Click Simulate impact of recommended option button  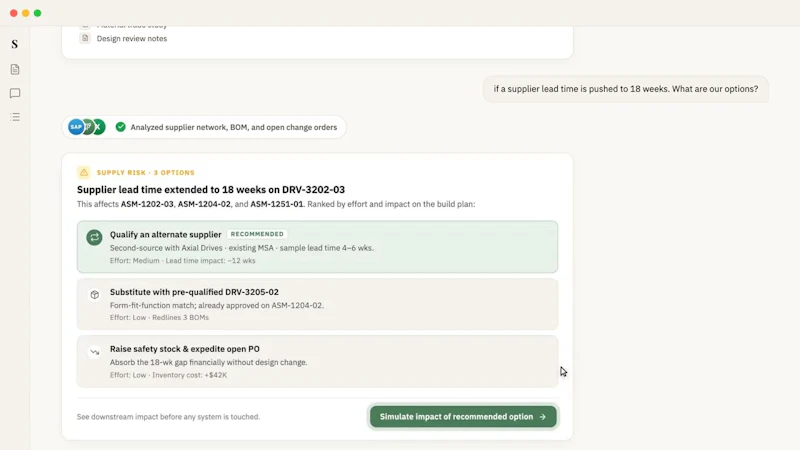click(x=463, y=417)
